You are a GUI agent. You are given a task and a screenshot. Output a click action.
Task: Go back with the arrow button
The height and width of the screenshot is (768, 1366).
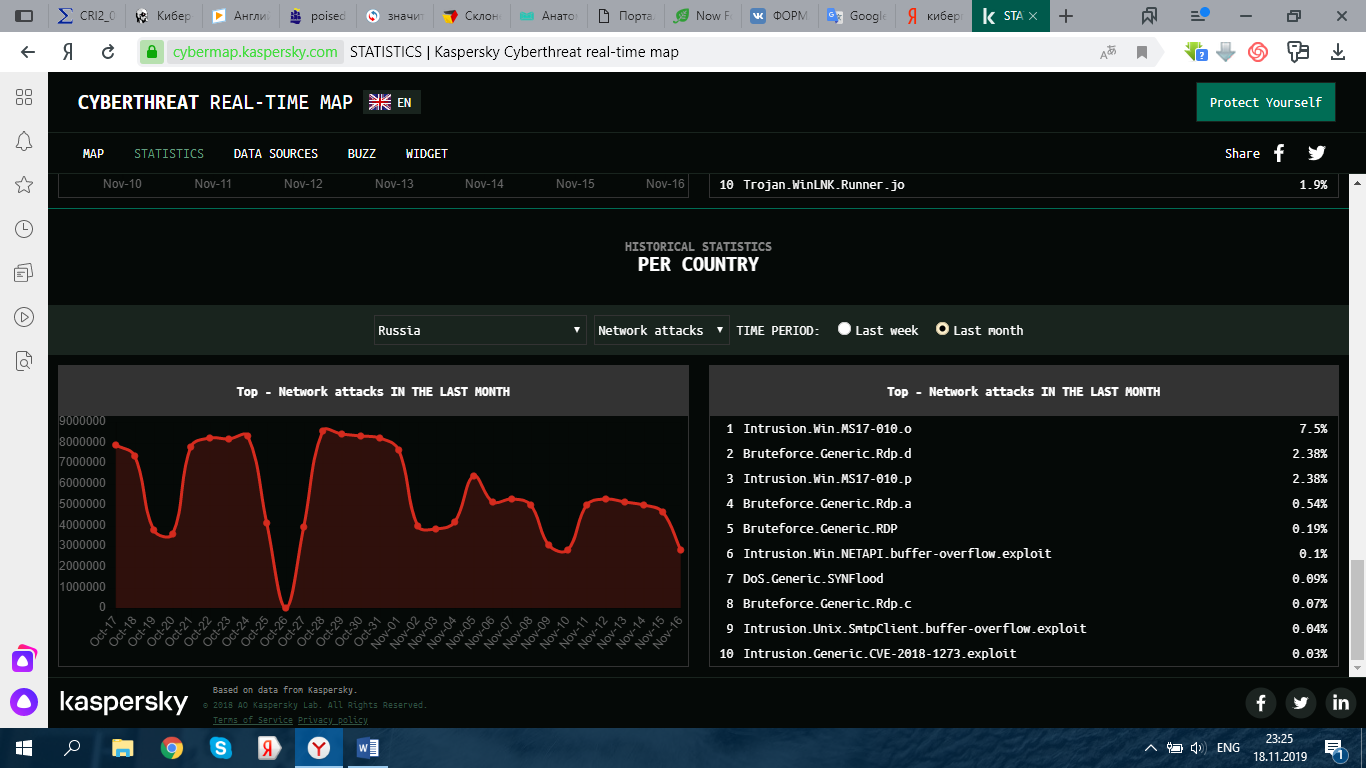click(28, 52)
